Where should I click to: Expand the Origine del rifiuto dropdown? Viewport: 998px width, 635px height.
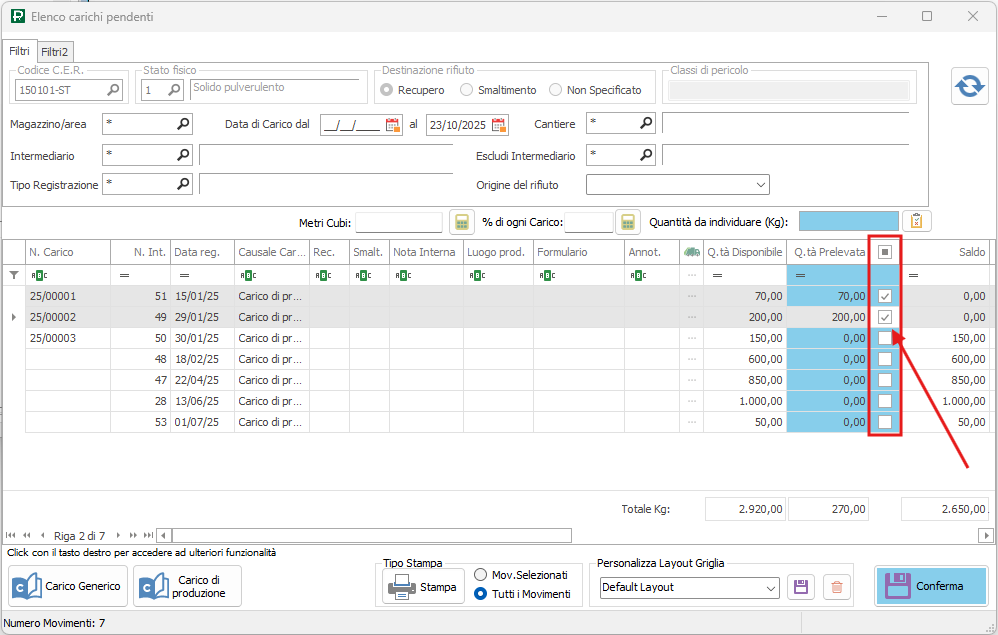point(761,185)
